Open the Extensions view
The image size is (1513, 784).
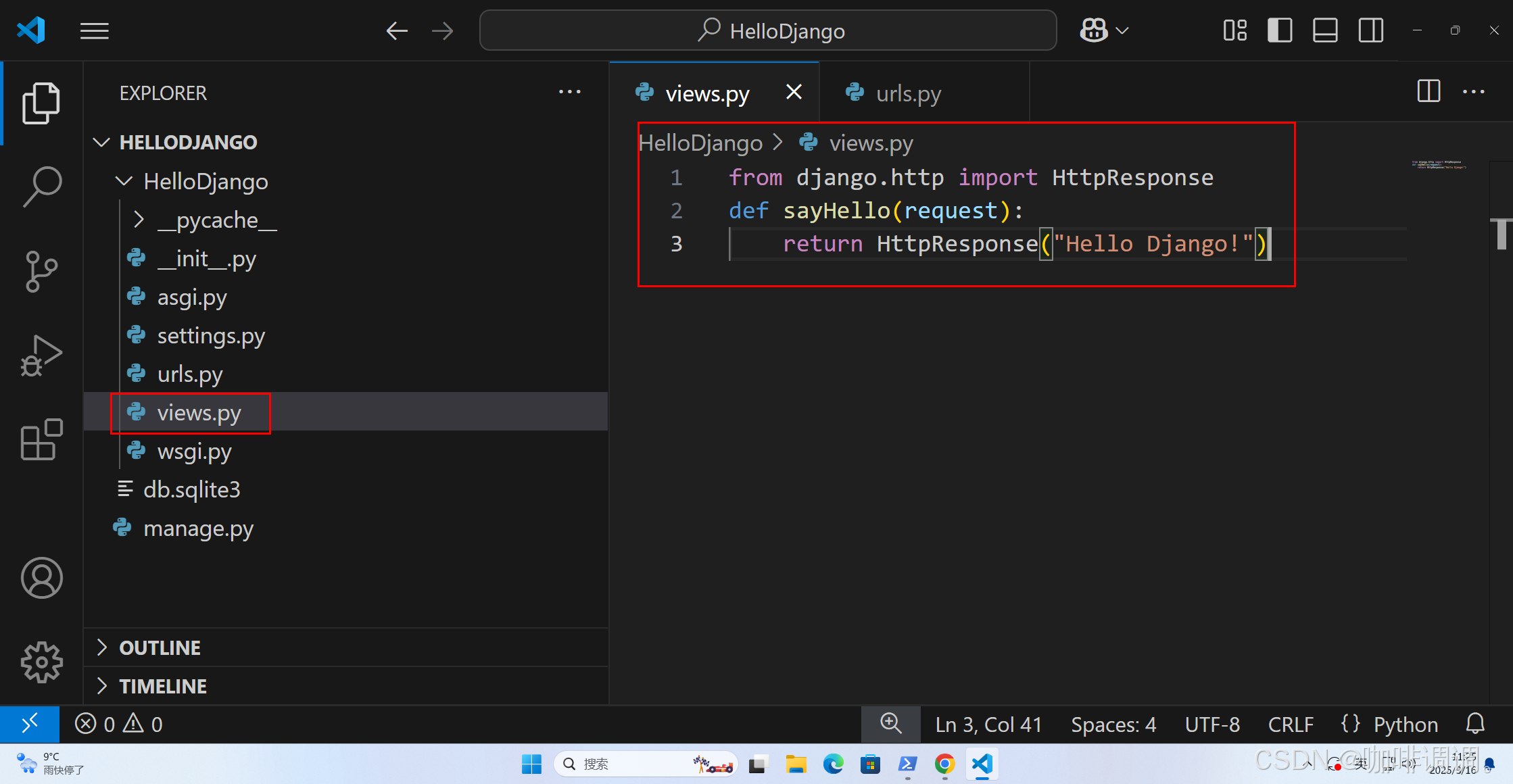point(41,439)
